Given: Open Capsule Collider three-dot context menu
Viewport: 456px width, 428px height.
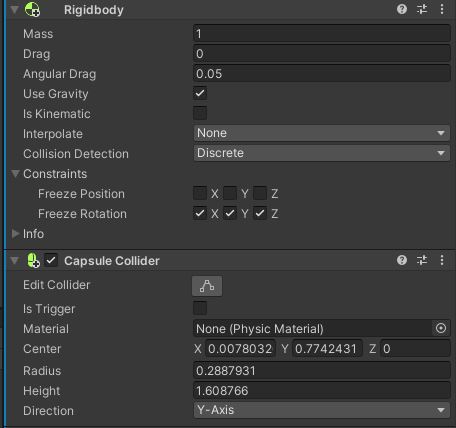Looking at the screenshot, I should coord(442,260).
